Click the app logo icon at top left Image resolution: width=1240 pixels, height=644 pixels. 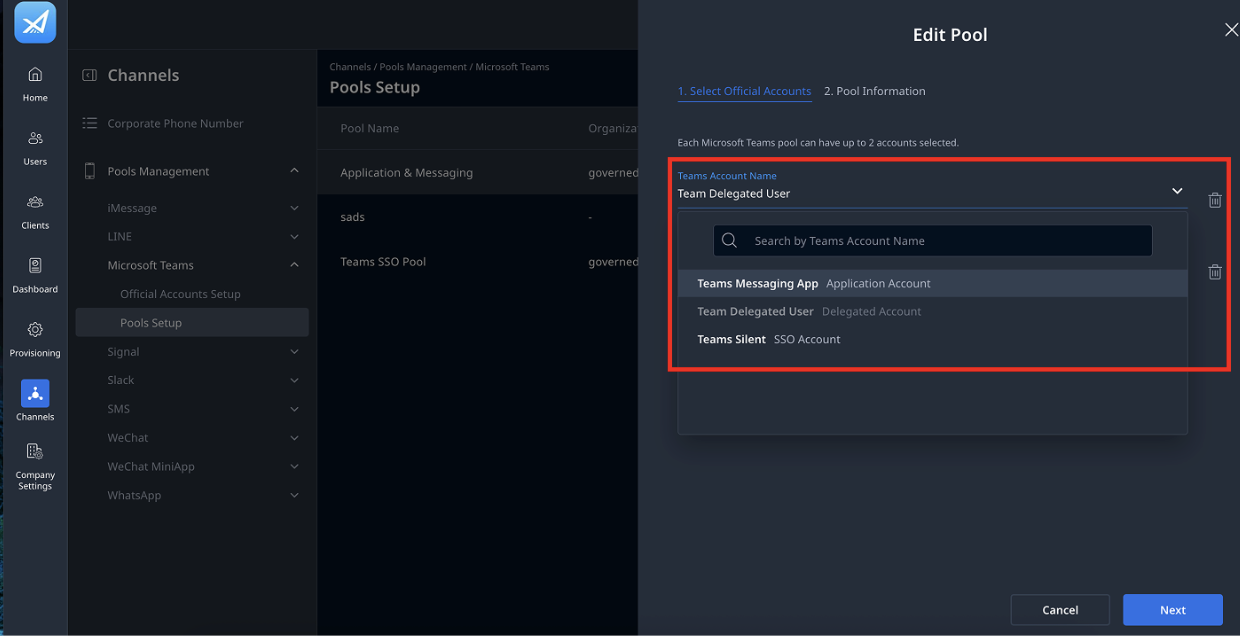(x=35, y=22)
